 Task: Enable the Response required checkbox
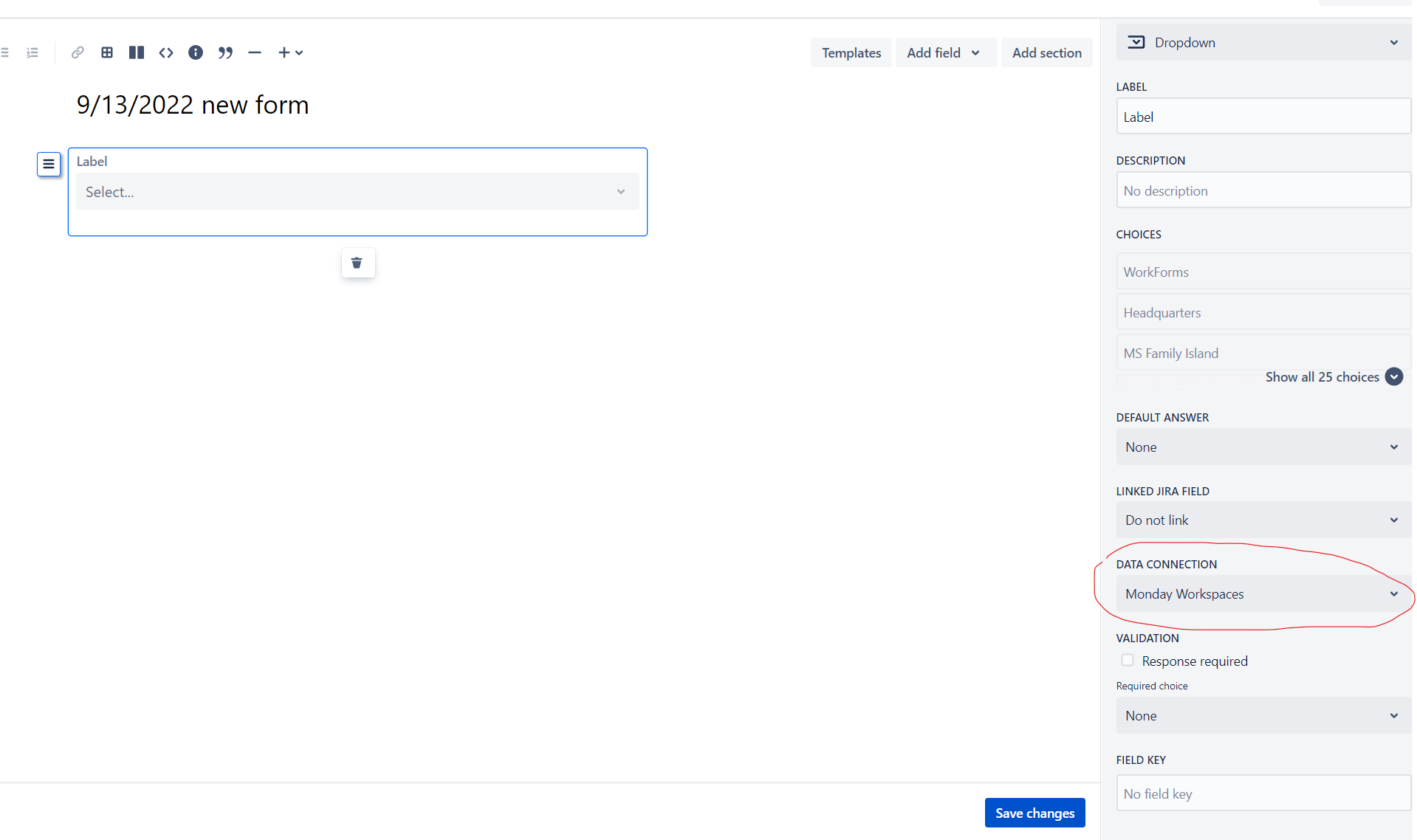coord(1128,660)
